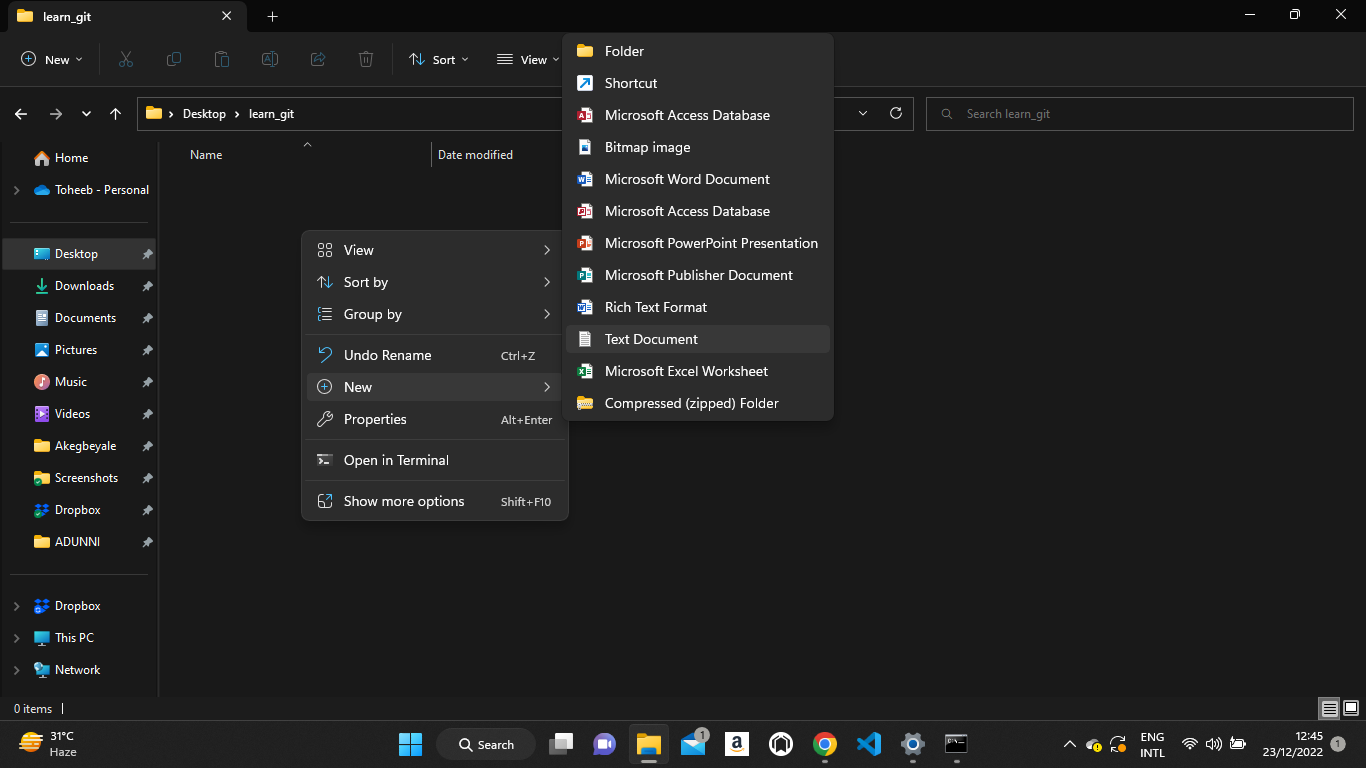Expand the address bar history dropdown
Image resolution: width=1366 pixels, height=768 pixels.
tap(863, 113)
